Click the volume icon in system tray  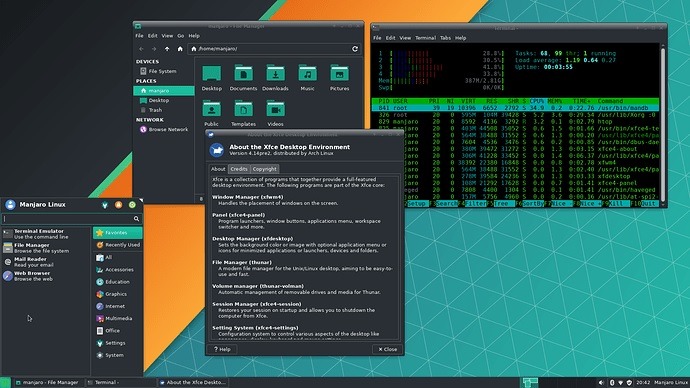tap(601, 383)
